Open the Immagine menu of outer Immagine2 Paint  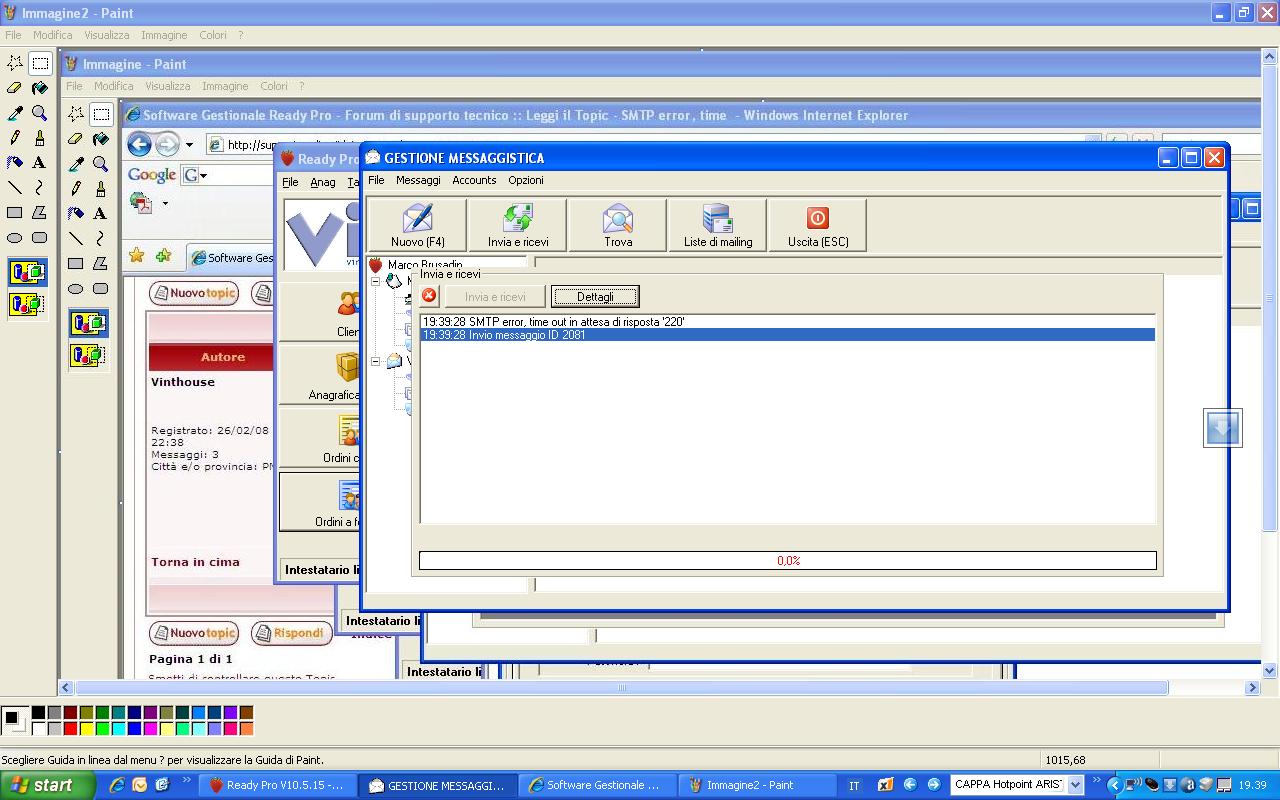(164, 35)
